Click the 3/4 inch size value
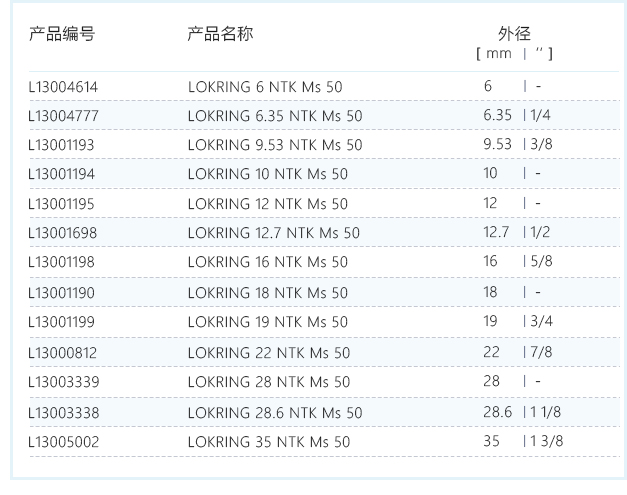Screen dimensions: 627x495 click(x=541, y=321)
